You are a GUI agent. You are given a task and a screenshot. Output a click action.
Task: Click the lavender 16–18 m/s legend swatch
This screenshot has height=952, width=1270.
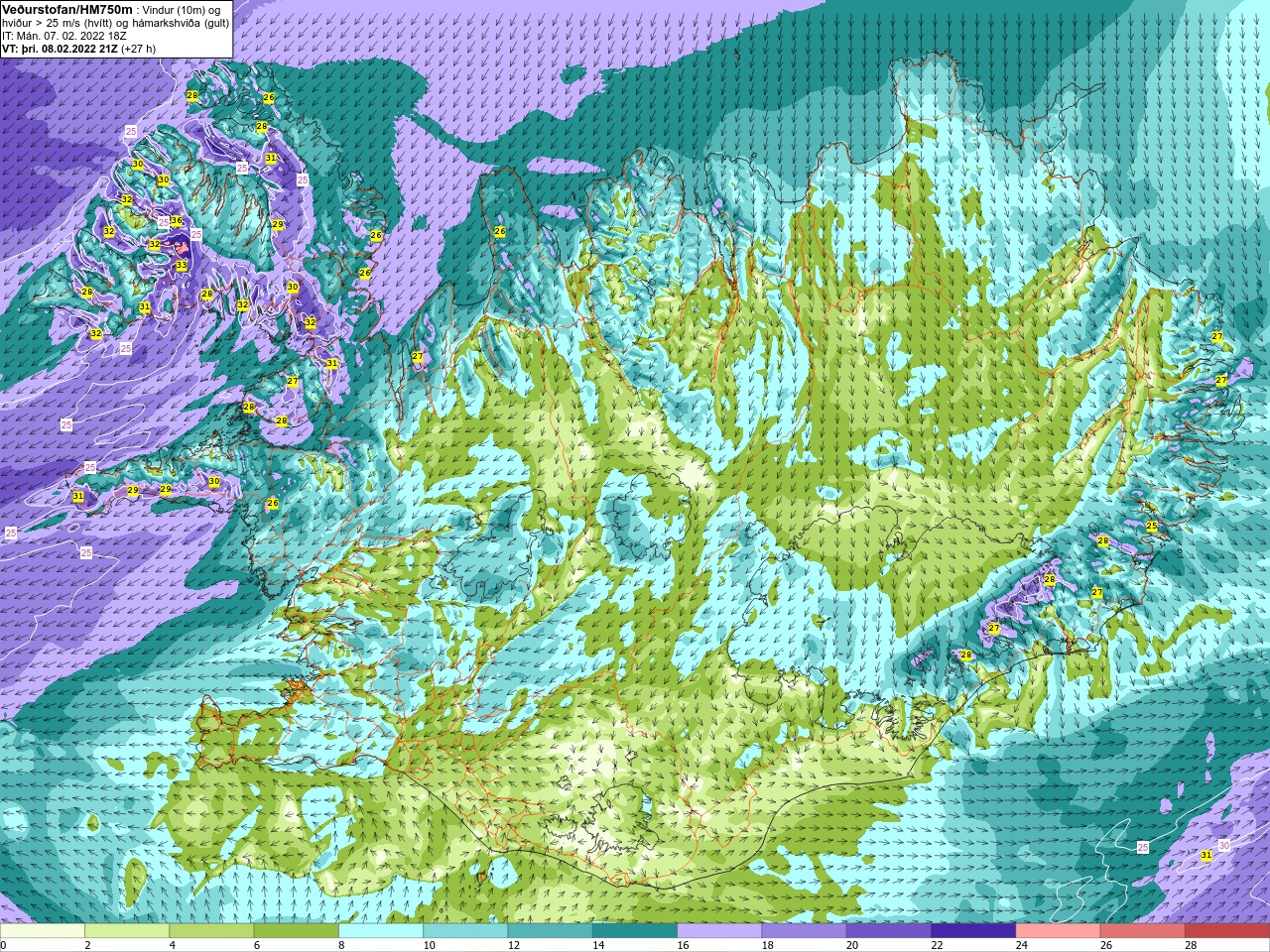(x=719, y=931)
